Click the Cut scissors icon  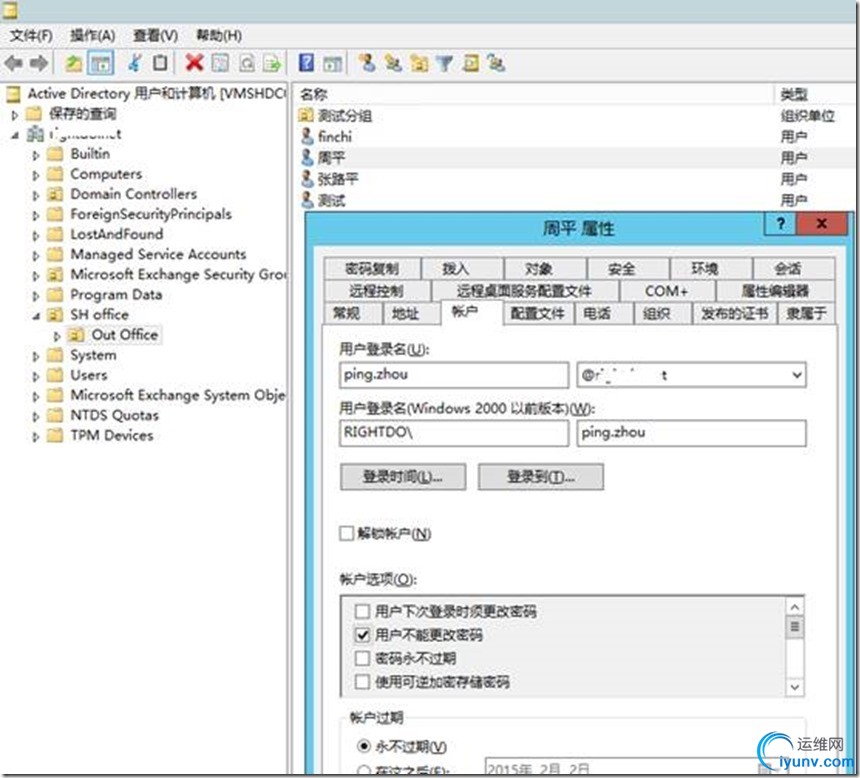[x=134, y=64]
